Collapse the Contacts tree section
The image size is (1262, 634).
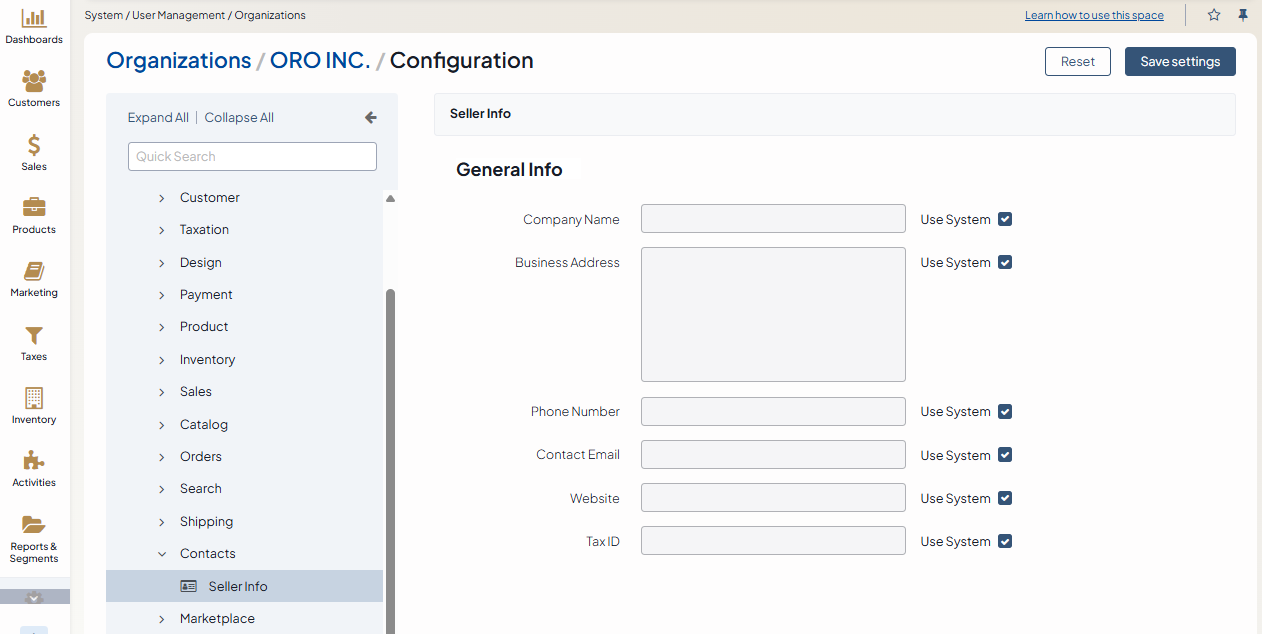(x=162, y=554)
